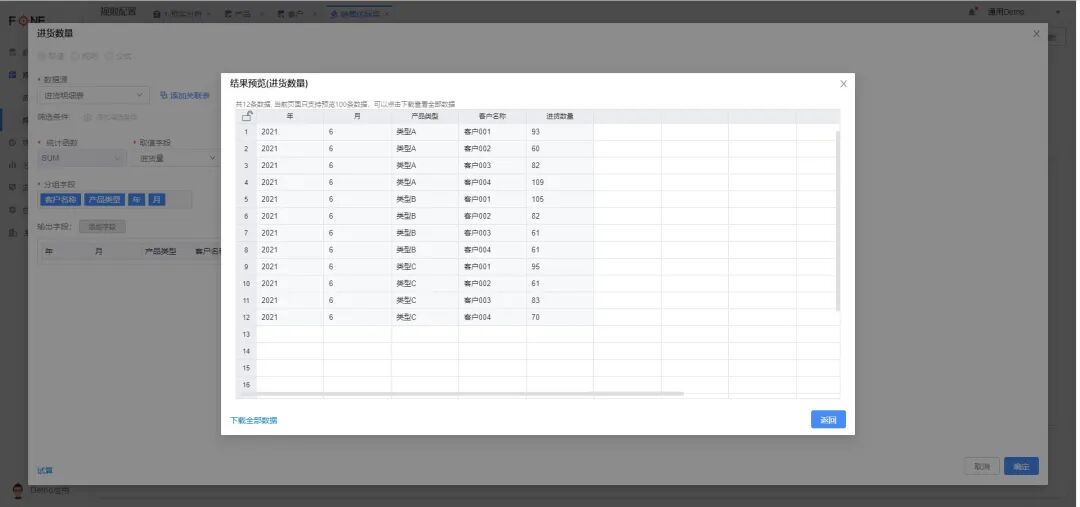The image size is (1080, 507).
Task: Select the 客户名称 grouping field tag
Action: click(61, 199)
